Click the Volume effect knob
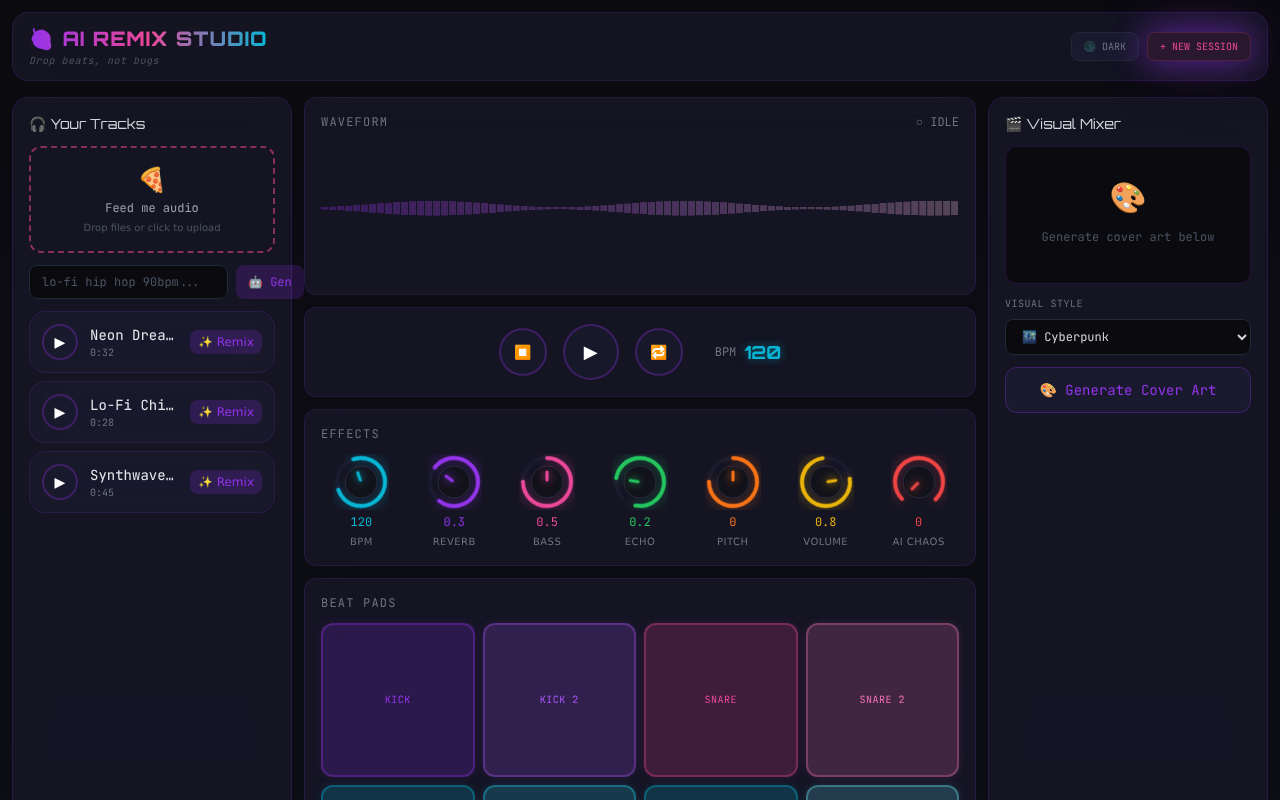 826,482
